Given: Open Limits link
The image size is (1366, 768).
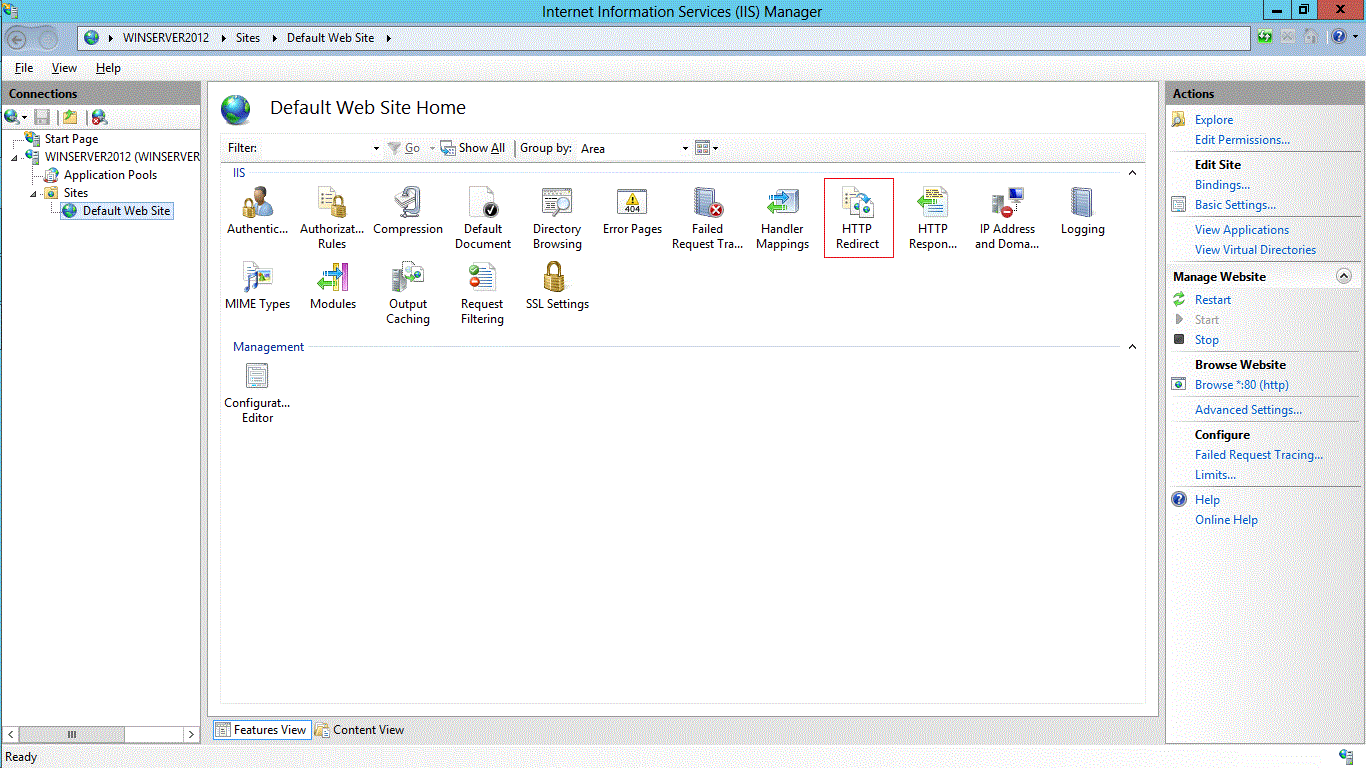Looking at the screenshot, I should pos(1215,475).
